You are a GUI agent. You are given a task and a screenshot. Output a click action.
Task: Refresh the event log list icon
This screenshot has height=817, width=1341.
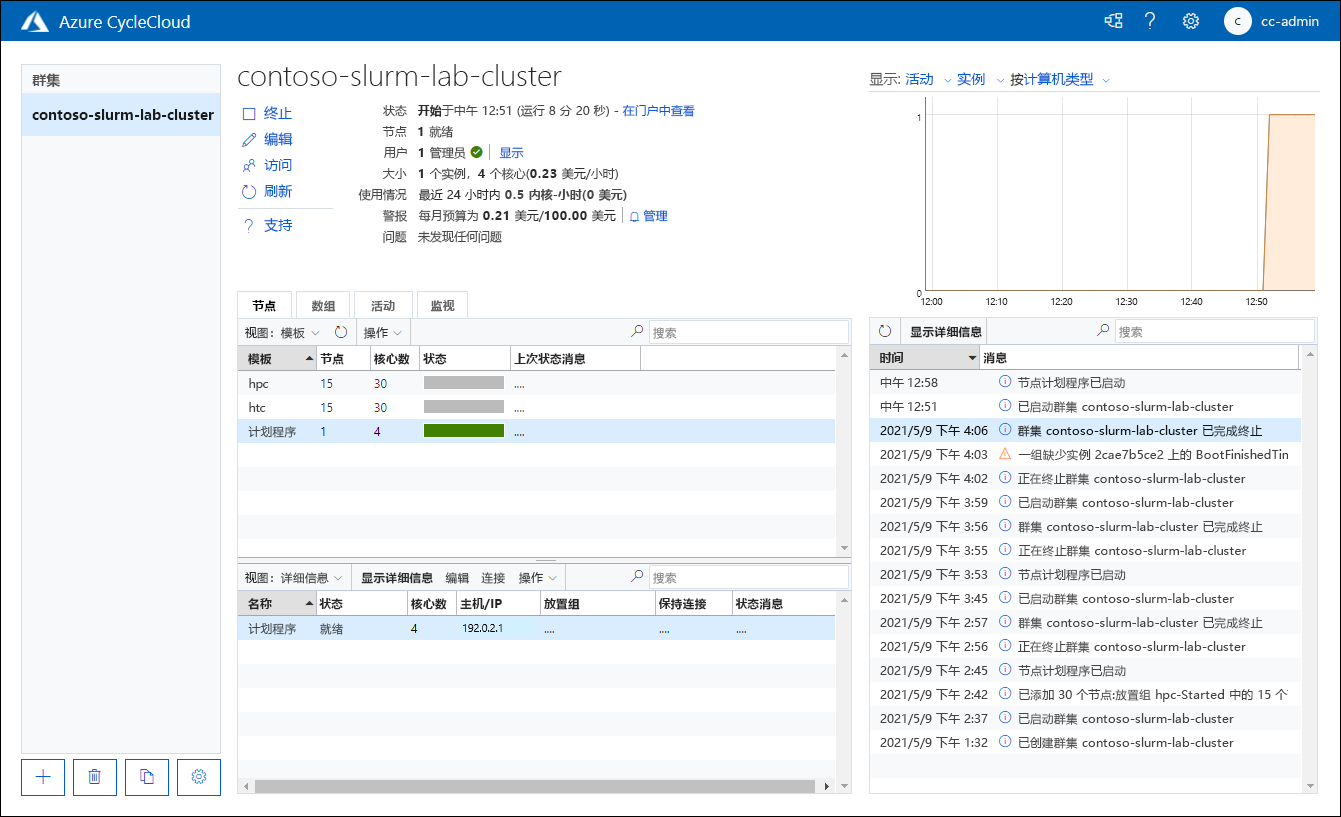[885, 331]
